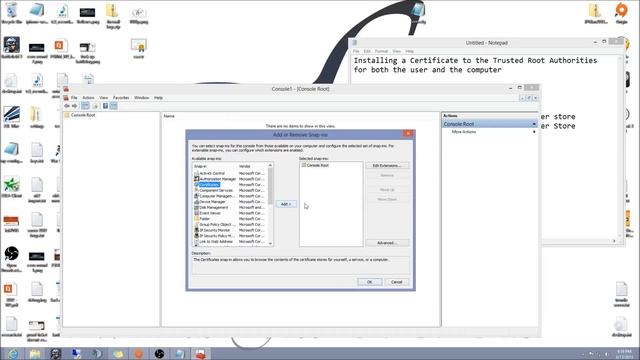640x360 pixels.
Task: Open Notepad's Edit menu
Action: click(x=367, y=51)
